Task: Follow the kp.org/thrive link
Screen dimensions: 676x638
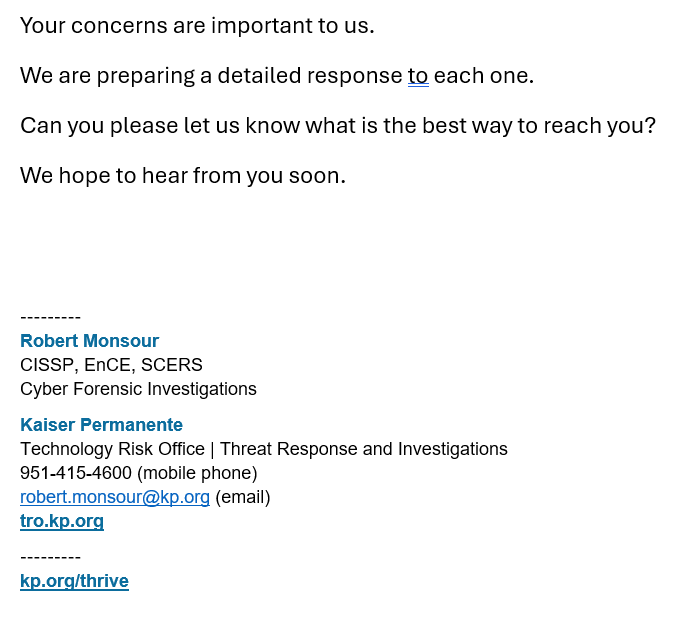Action: [74, 581]
